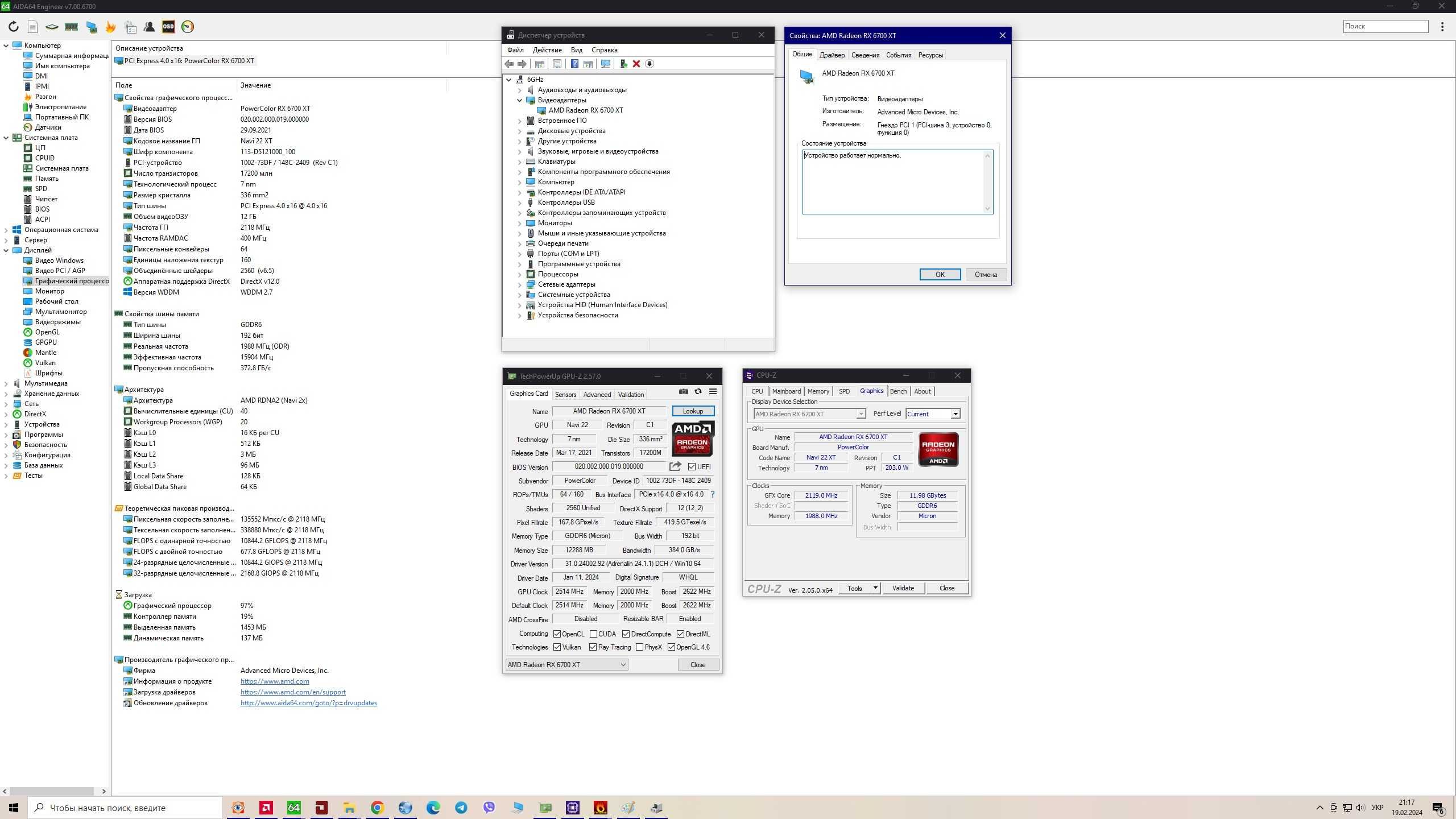This screenshot has width=1456, height=819.
Task: Click the red X uninstall device icon
Action: (636, 64)
